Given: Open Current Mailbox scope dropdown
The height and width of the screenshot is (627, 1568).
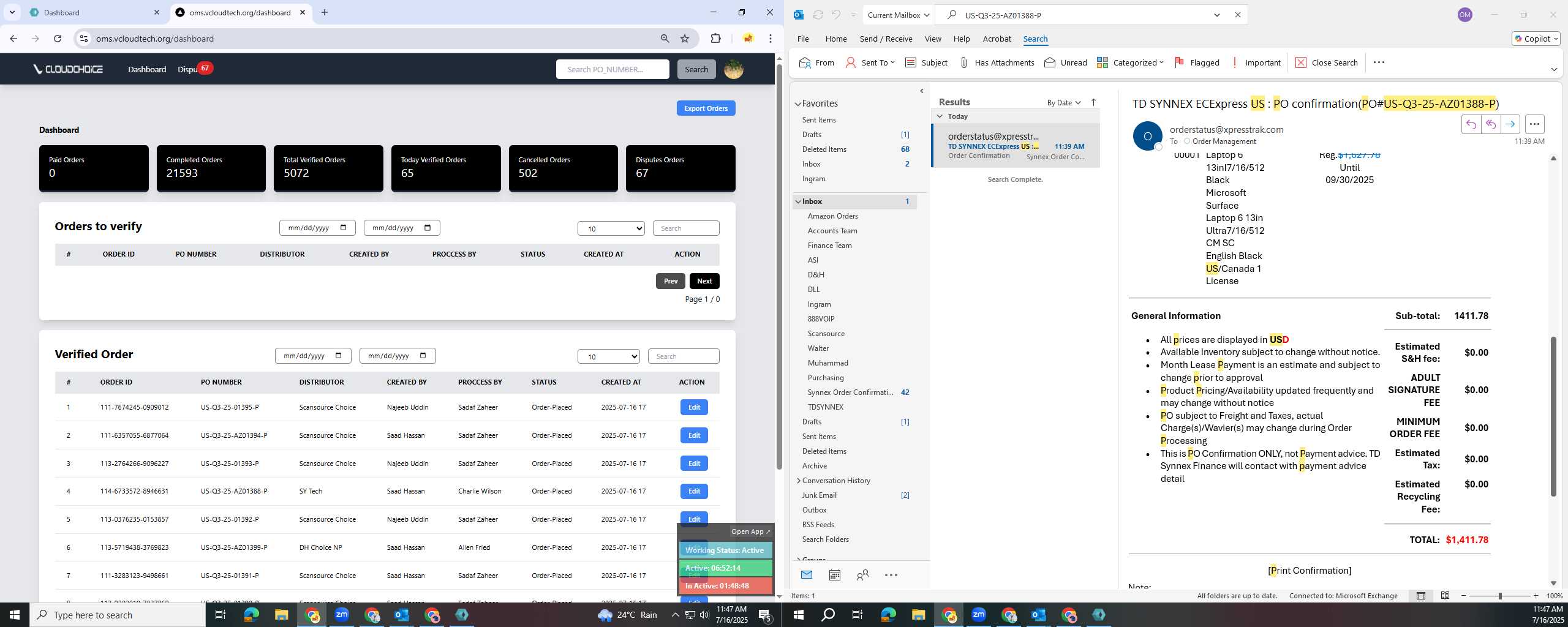Looking at the screenshot, I should pos(898,15).
